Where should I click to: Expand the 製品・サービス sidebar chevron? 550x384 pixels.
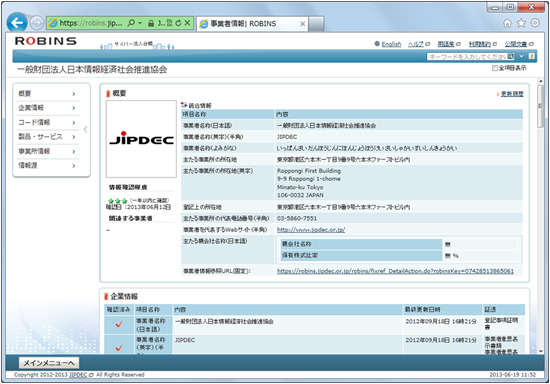[74, 137]
